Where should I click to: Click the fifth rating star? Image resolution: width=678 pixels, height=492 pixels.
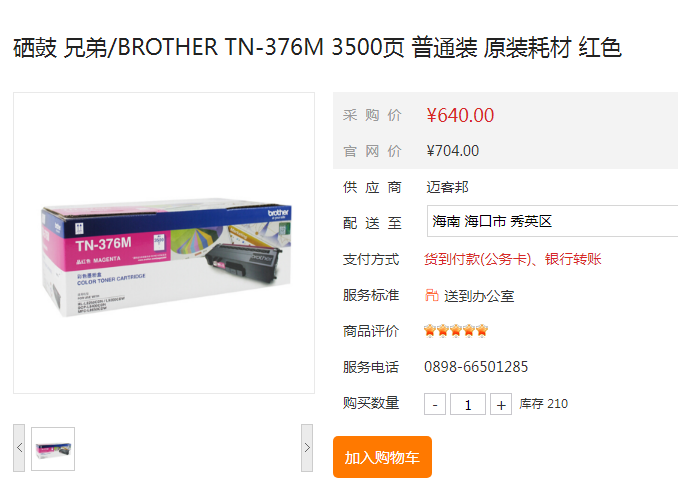tap(482, 331)
